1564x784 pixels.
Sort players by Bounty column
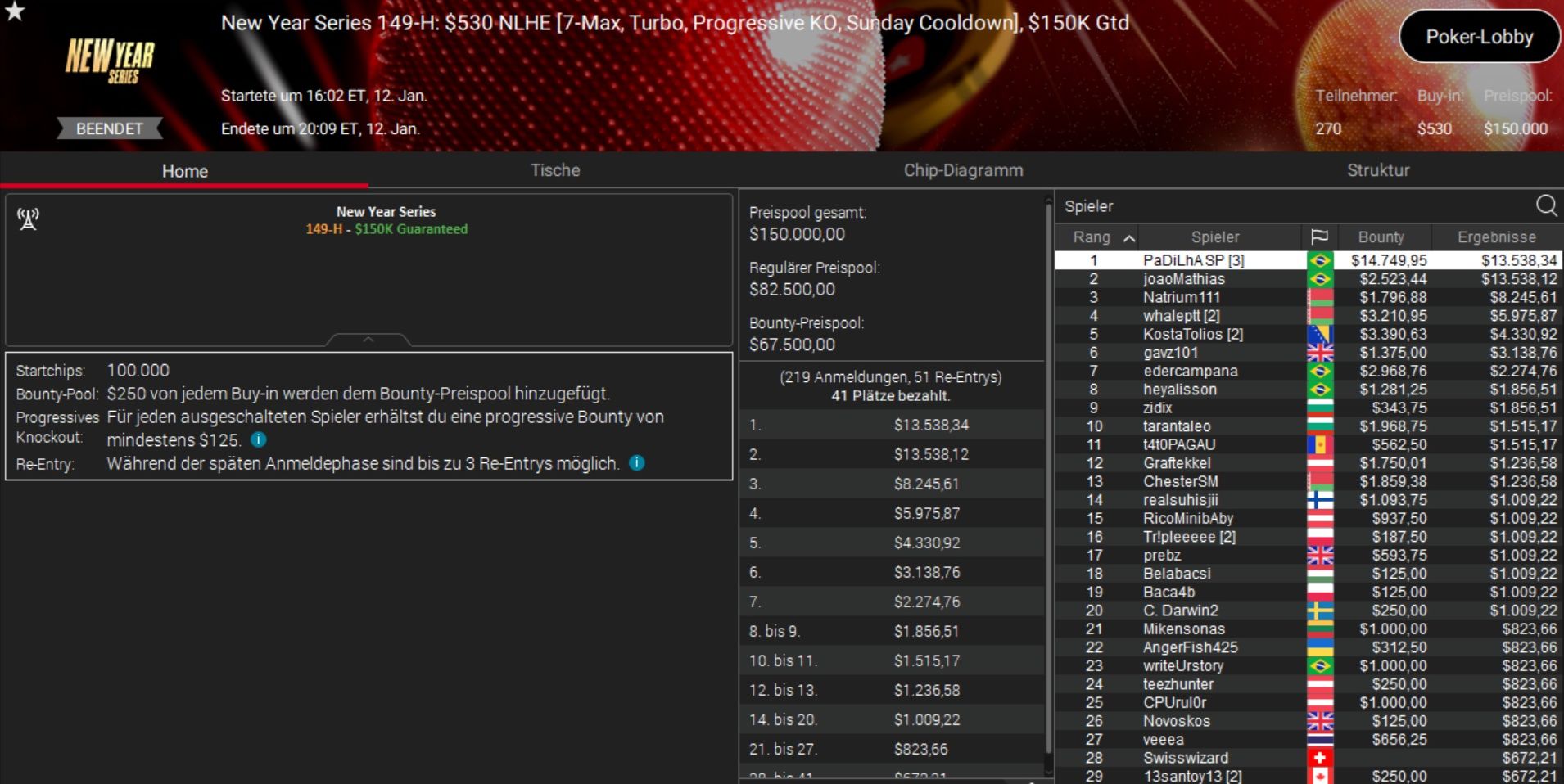(1381, 237)
